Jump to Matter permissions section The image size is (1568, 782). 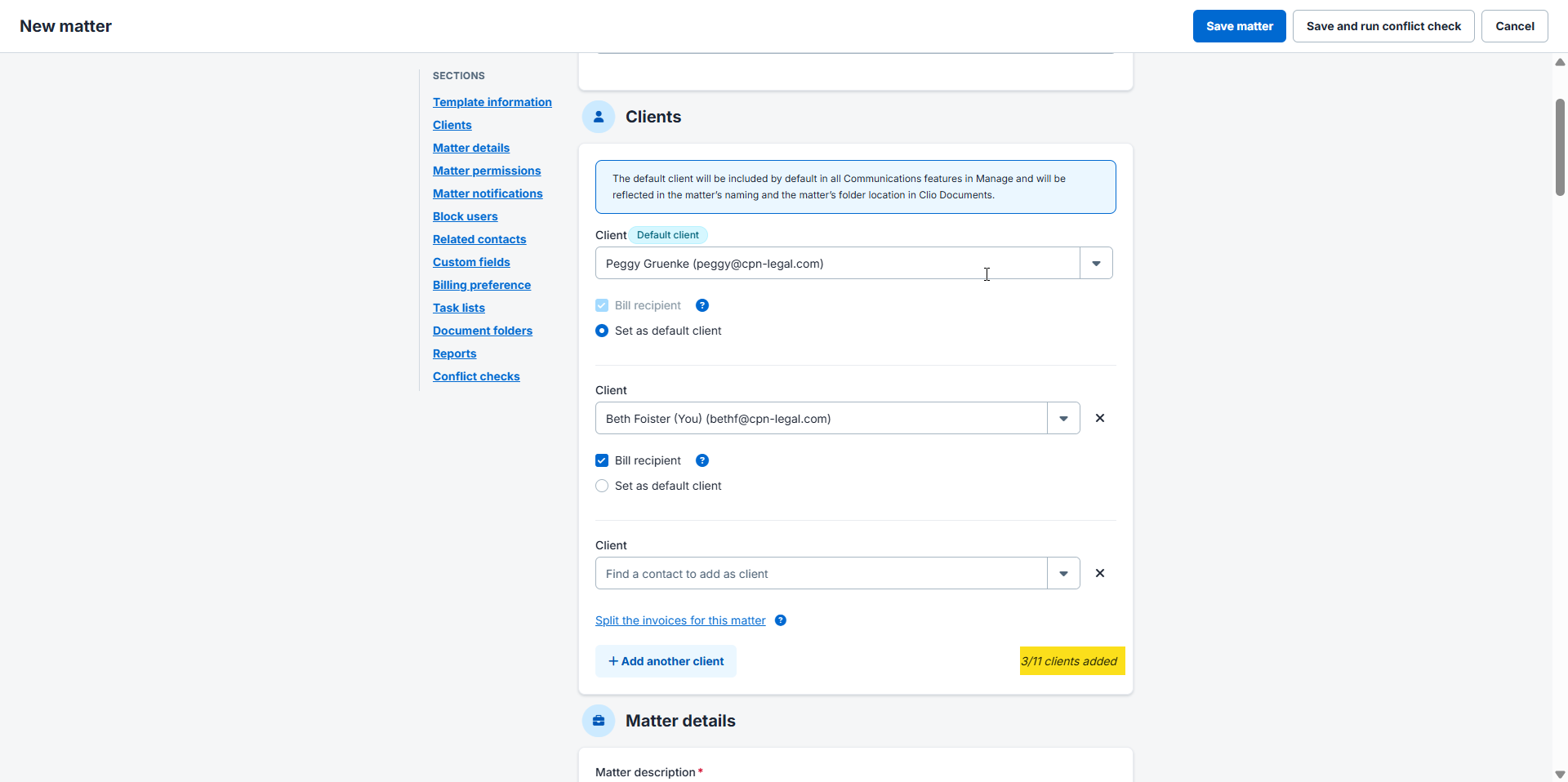click(x=487, y=171)
